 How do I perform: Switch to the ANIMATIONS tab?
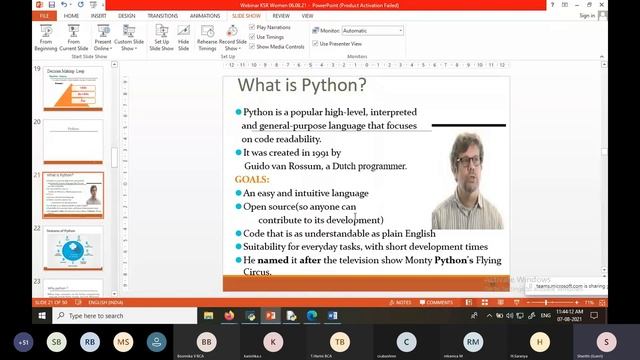tap(205, 16)
